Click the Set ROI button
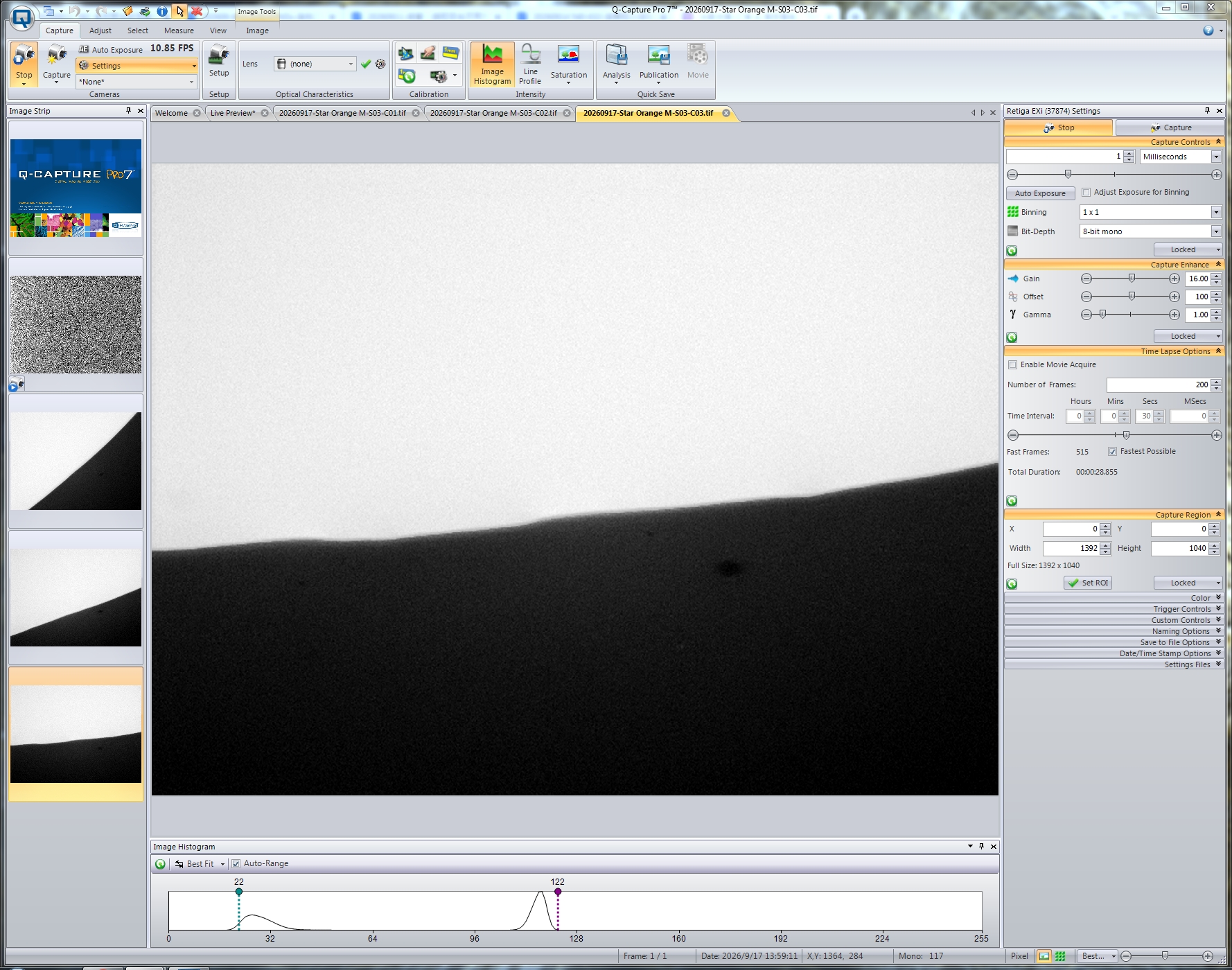 click(1088, 583)
